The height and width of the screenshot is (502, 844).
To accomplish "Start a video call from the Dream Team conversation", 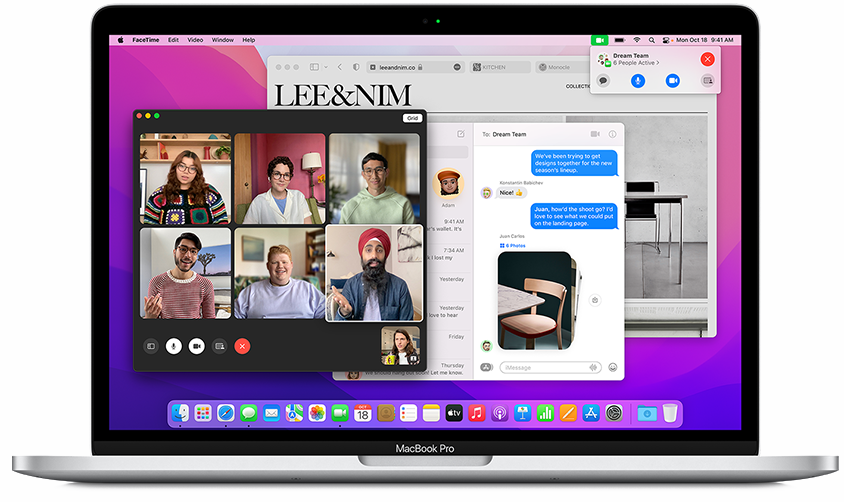I will (x=595, y=133).
